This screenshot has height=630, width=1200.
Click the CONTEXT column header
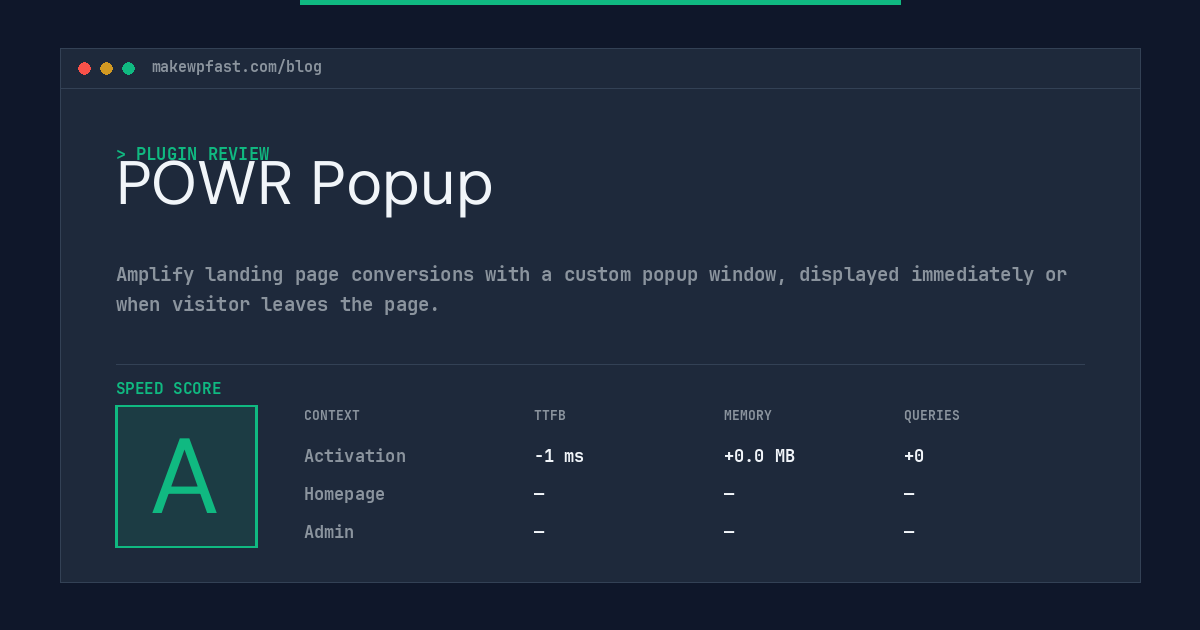(x=332, y=416)
